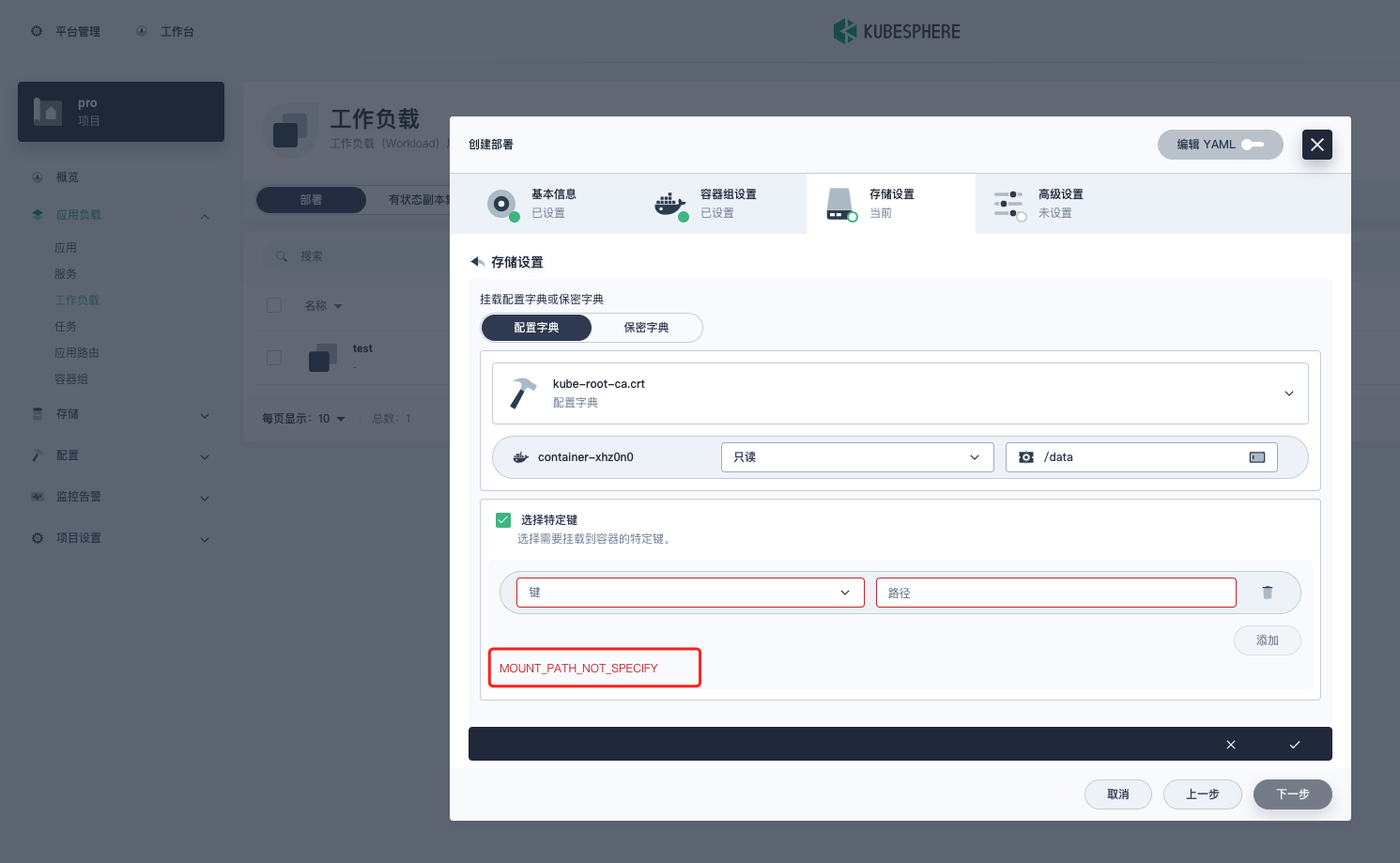The width and height of the screenshot is (1400, 863).
Task: Click the 上一步 button
Action: point(1203,794)
